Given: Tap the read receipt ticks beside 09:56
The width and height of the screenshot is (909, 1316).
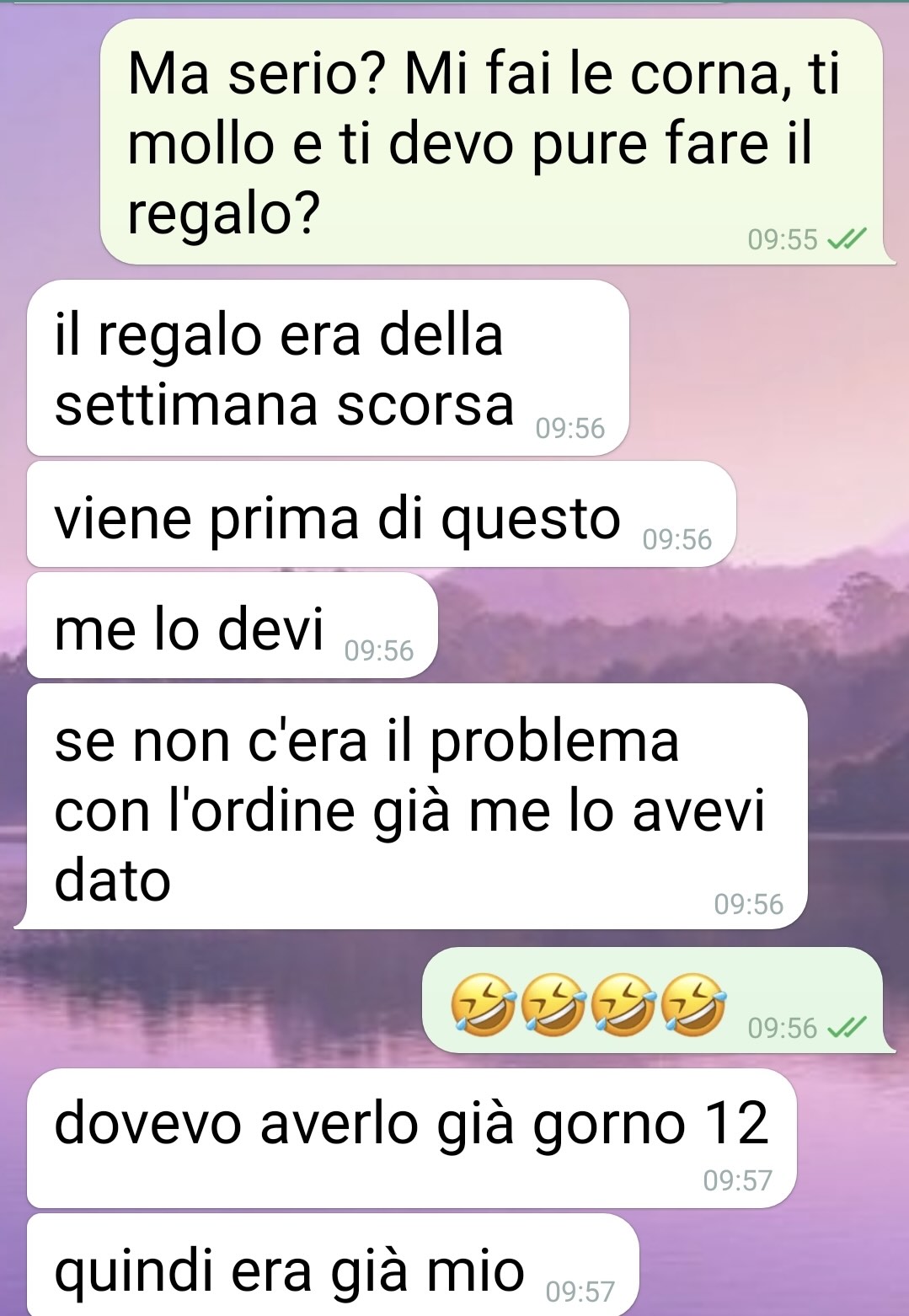Looking at the screenshot, I should click(847, 1028).
